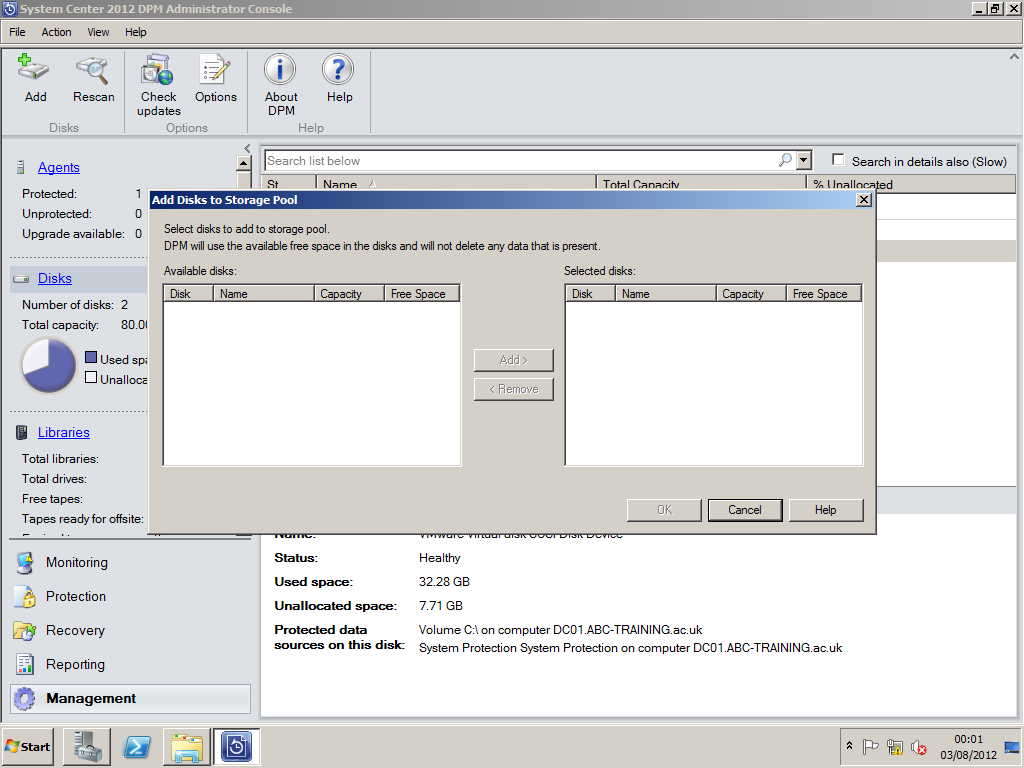The image size is (1024, 768).
Task: Click the Monitoring workspace icon
Action: pos(25,562)
